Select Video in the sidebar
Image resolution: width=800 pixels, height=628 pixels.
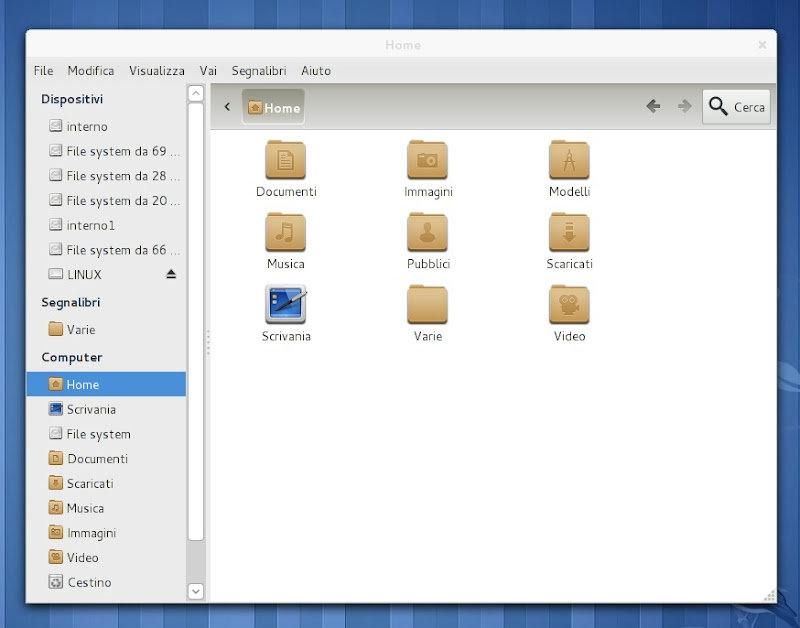pos(106,558)
